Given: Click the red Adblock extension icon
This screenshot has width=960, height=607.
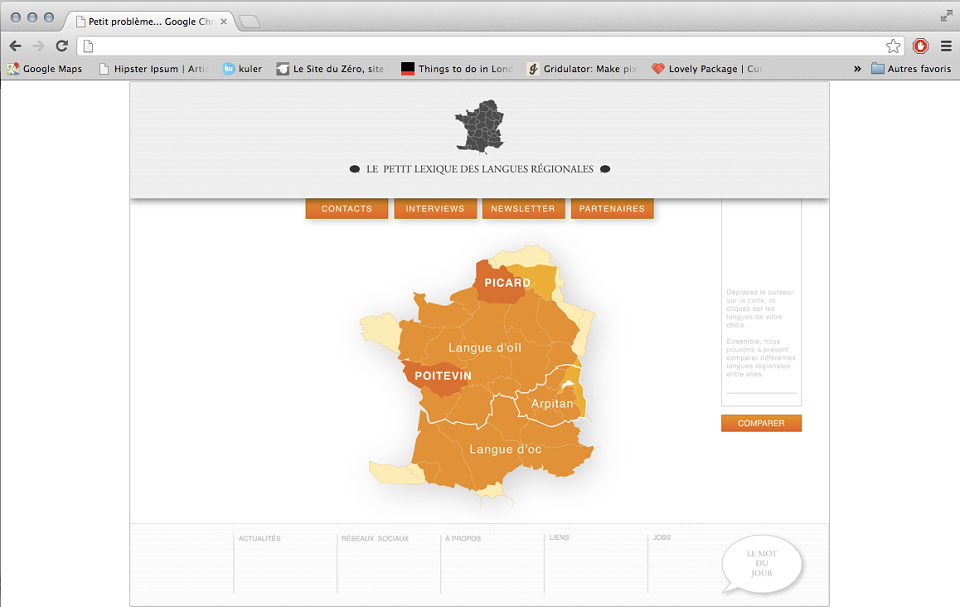Looking at the screenshot, I should [920, 46].
